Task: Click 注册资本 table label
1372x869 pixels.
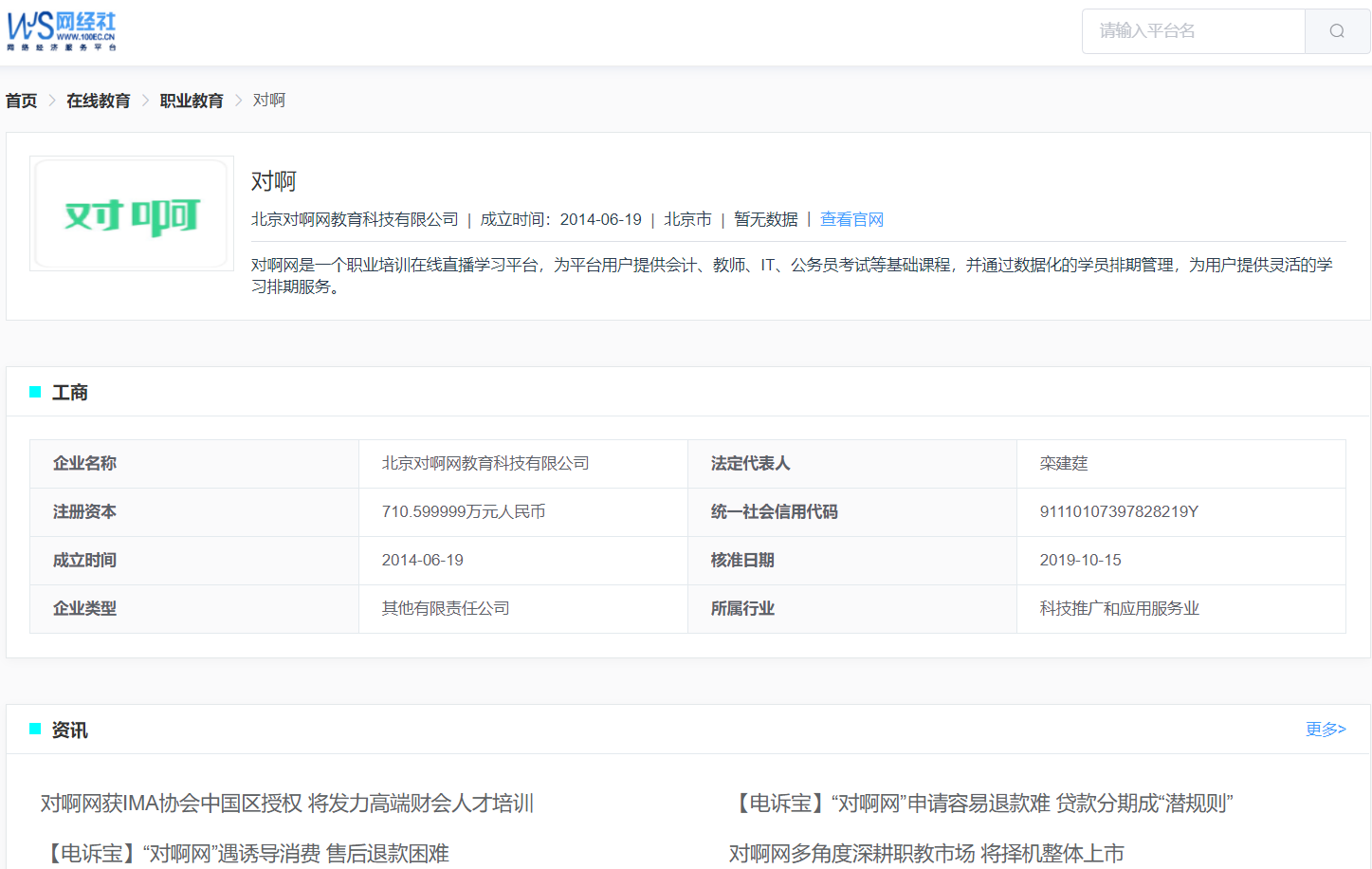Action: point(85,511)
